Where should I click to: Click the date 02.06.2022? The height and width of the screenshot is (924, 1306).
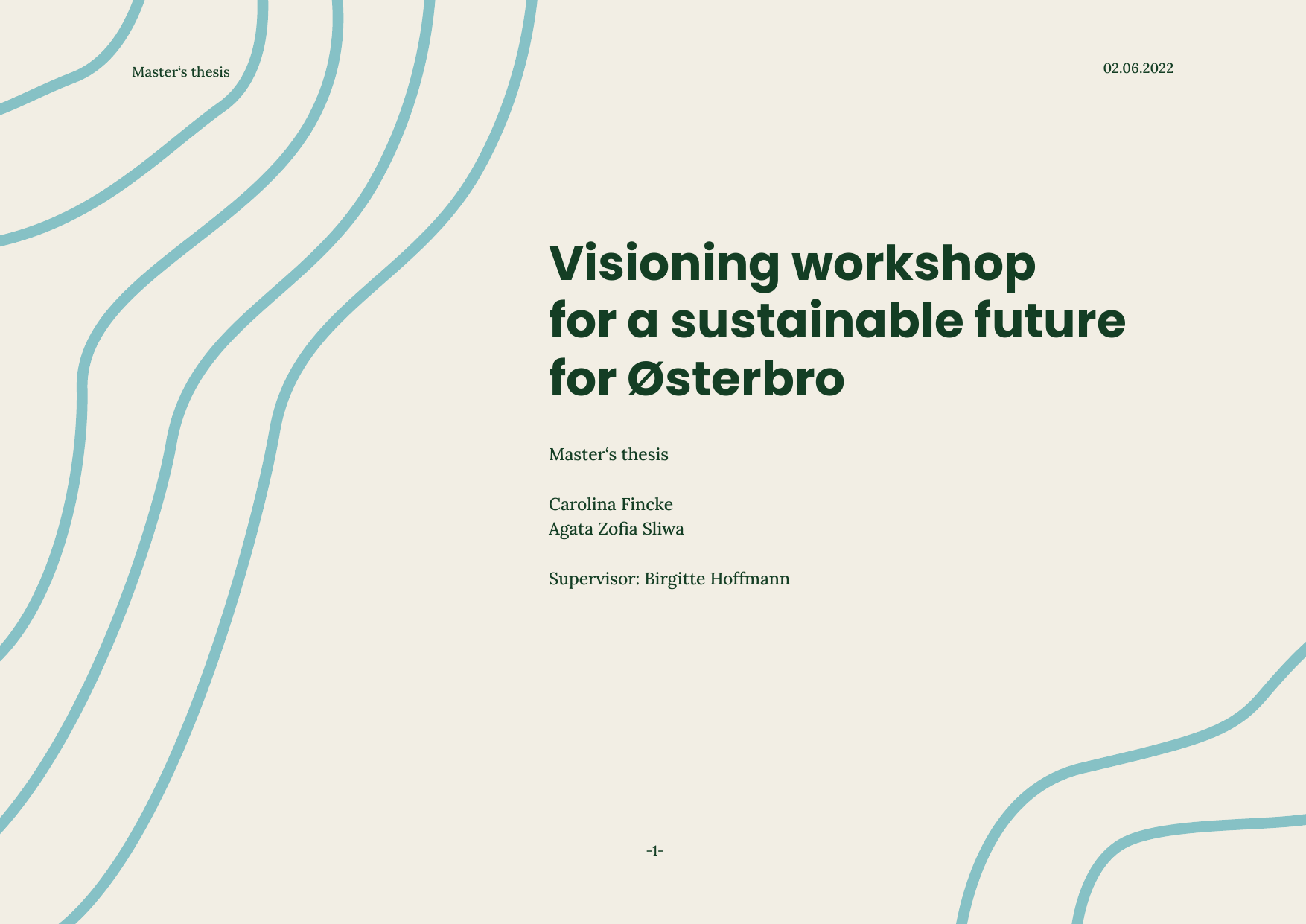[x=1138, y=68]
